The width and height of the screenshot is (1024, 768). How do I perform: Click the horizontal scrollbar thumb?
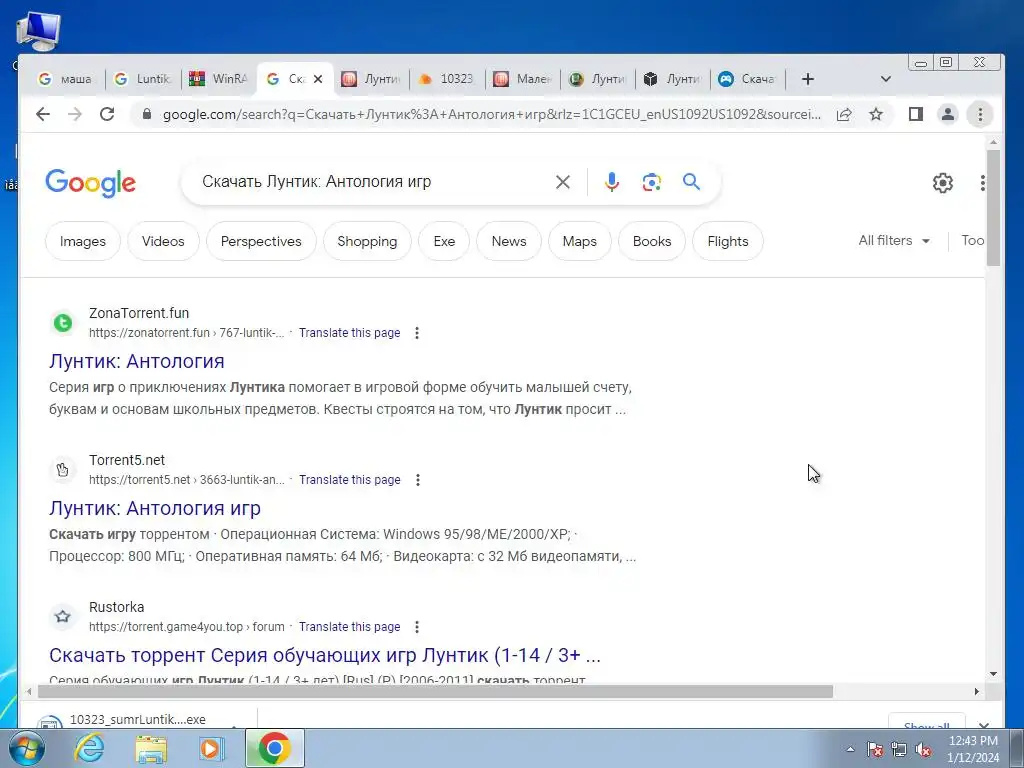point(435,691)
